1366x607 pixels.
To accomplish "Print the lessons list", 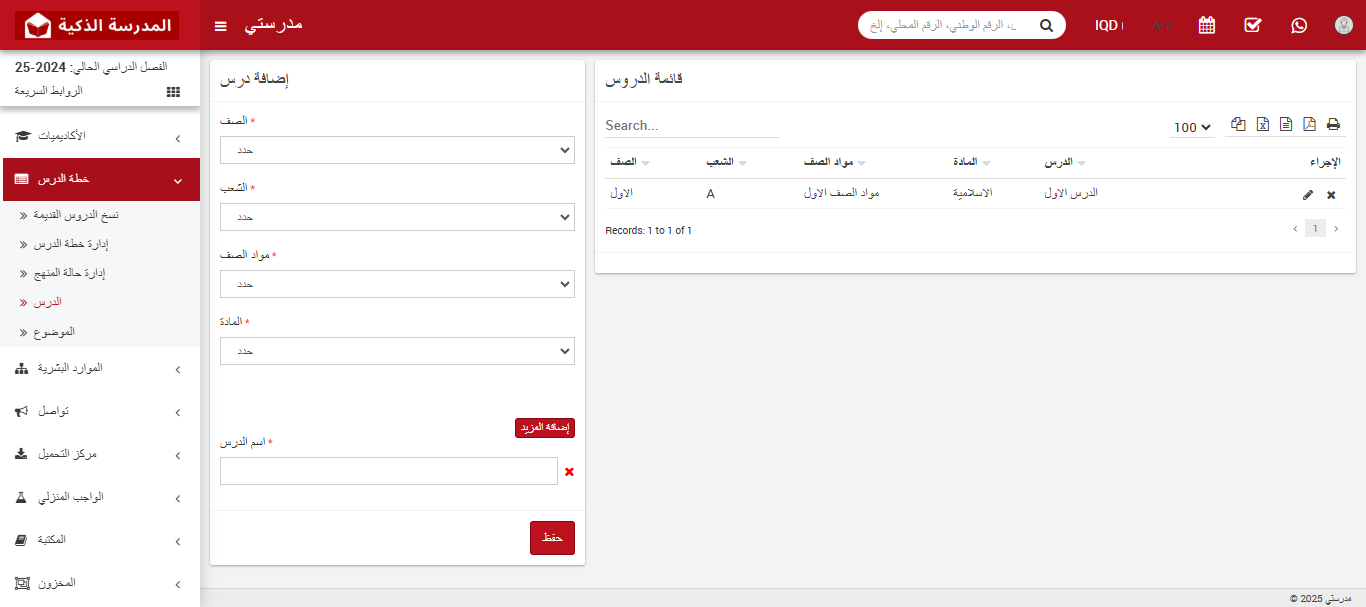I will [1332, 124].
